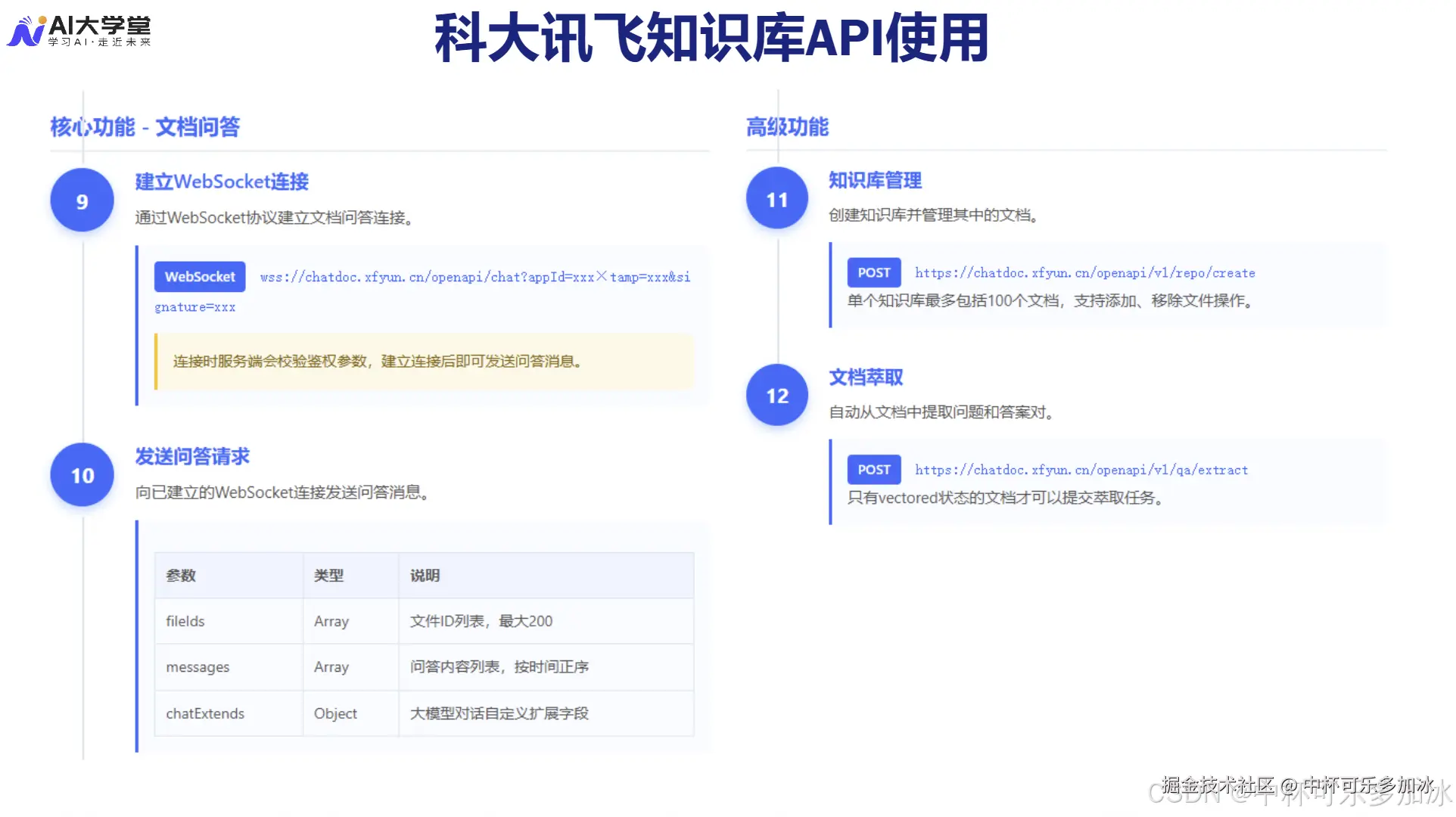Open the 核心功能 - 文档问答 section header

point(144,127)
